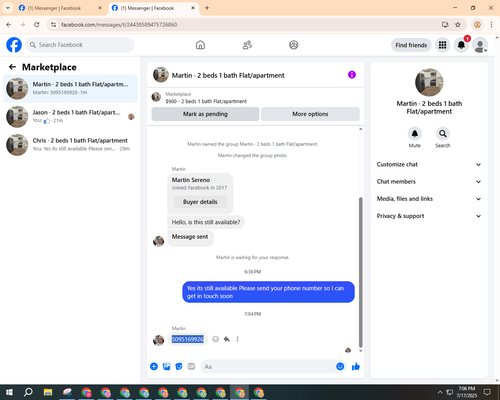Open the Chrome profile avatar
This screenshot has width=500, height=400.
coord(477,24)
